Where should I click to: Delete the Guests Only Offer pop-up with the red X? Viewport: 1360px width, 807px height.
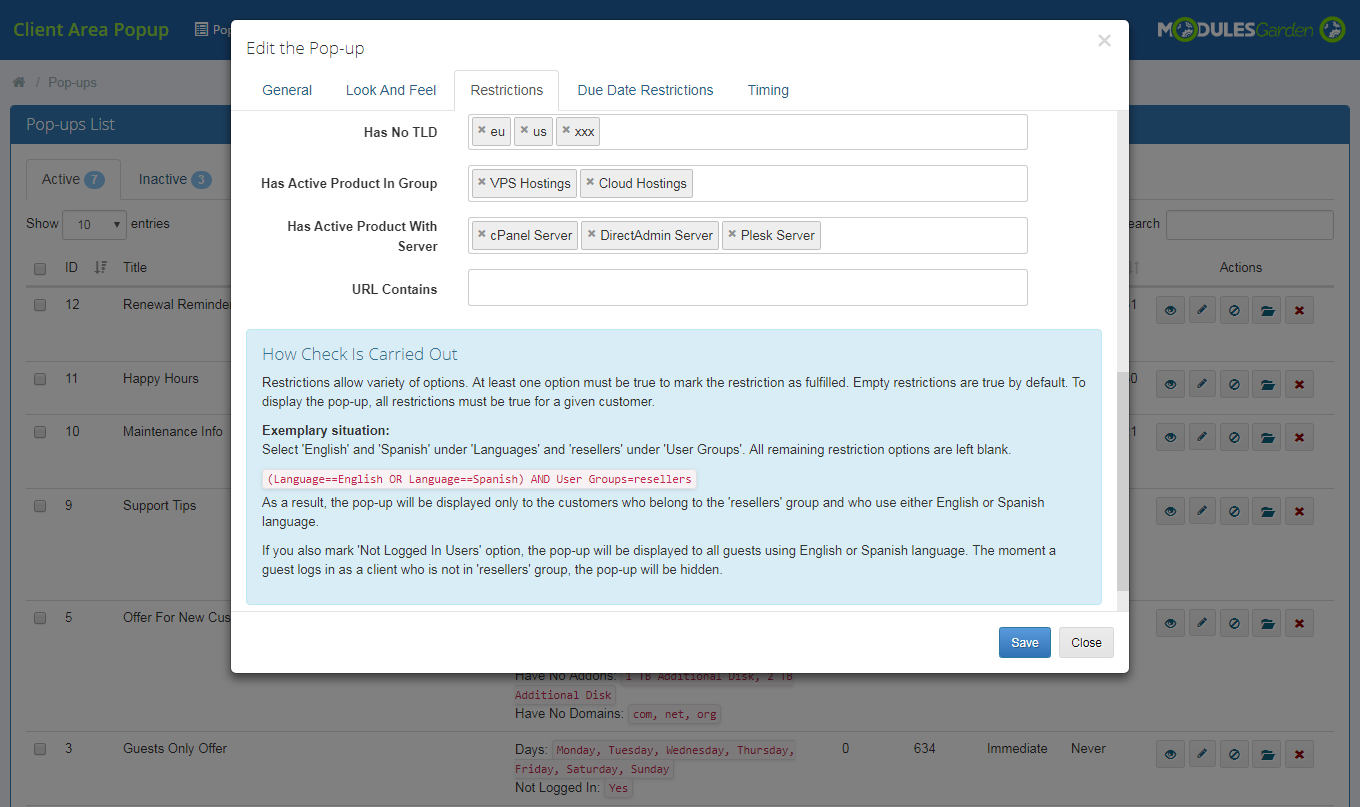coord(1299,753)
